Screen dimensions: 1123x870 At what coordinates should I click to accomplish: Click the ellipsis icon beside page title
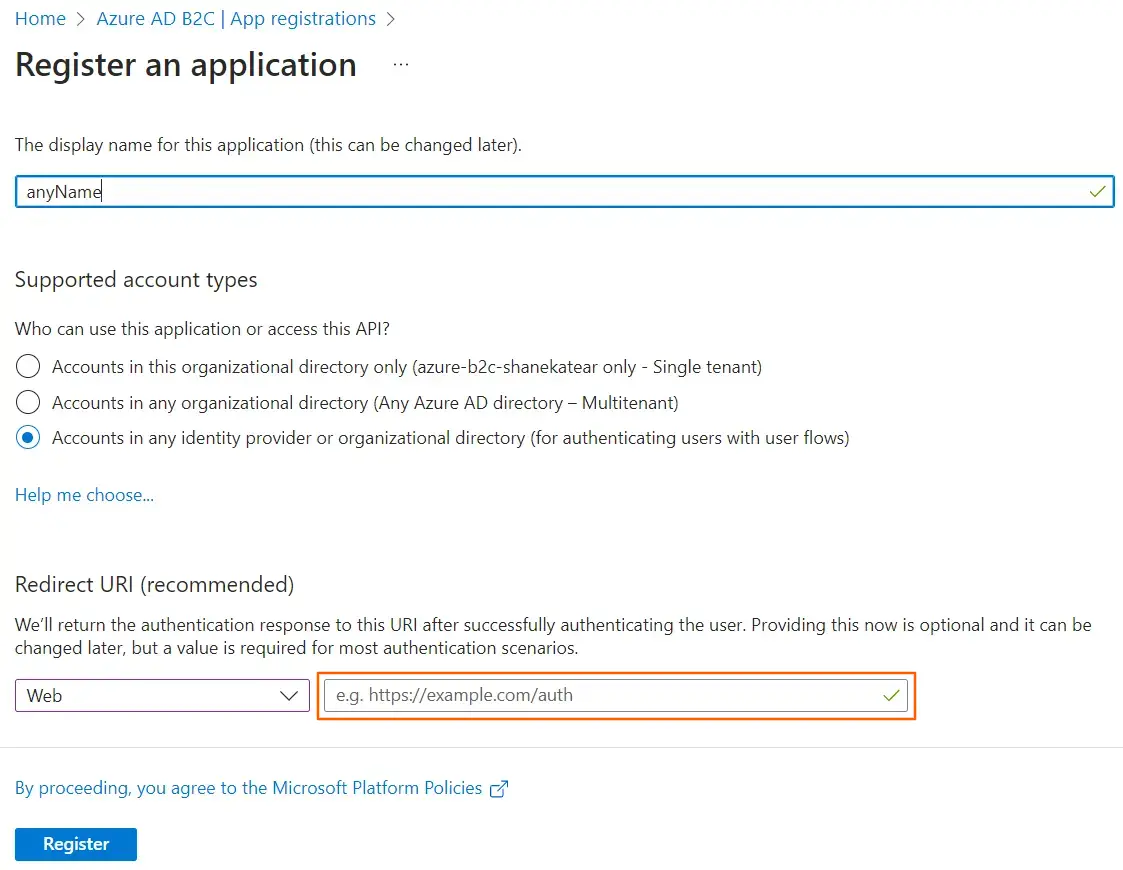click(400, 62)
